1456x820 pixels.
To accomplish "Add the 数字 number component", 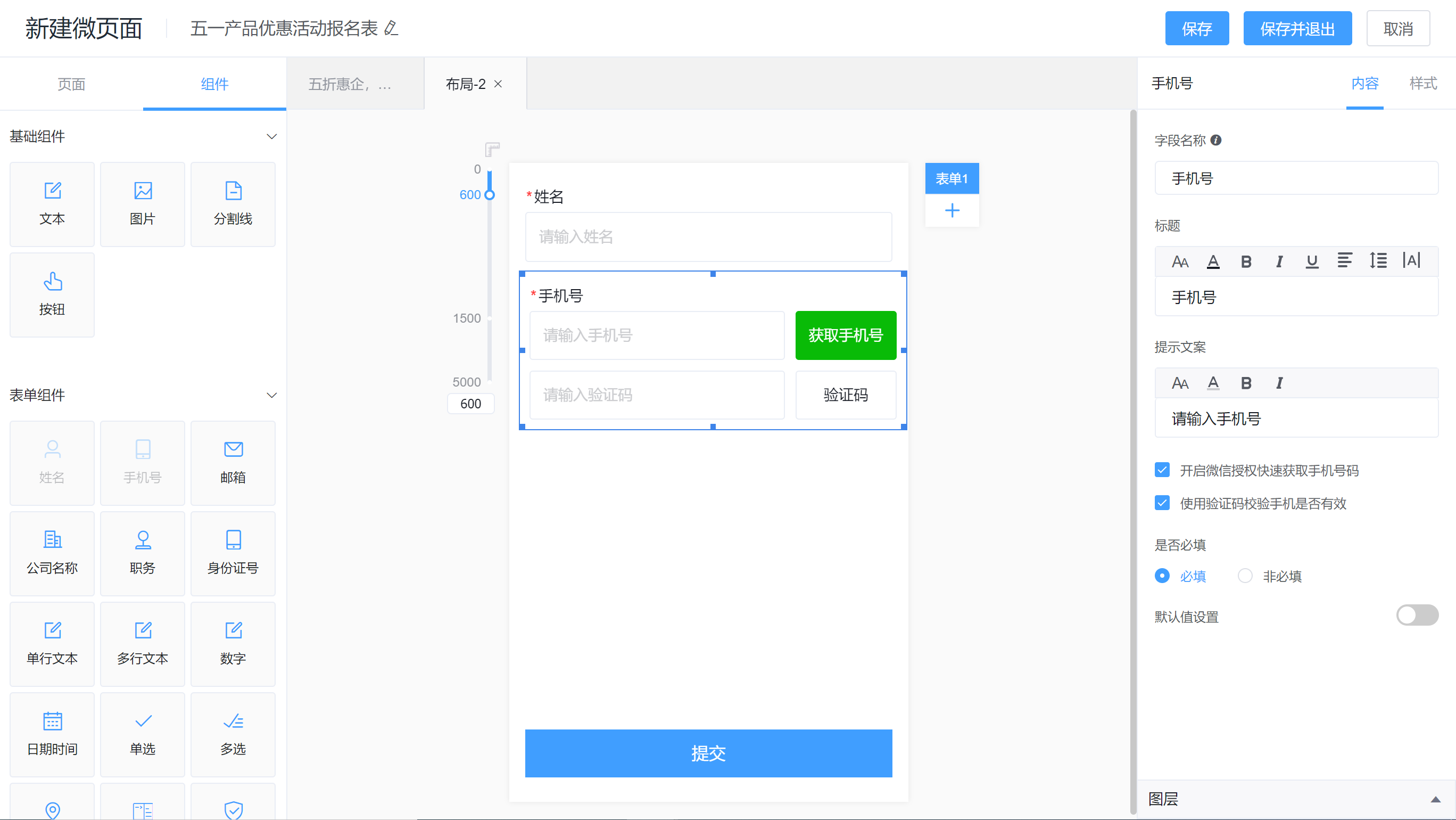I will (x=233, y=644).
